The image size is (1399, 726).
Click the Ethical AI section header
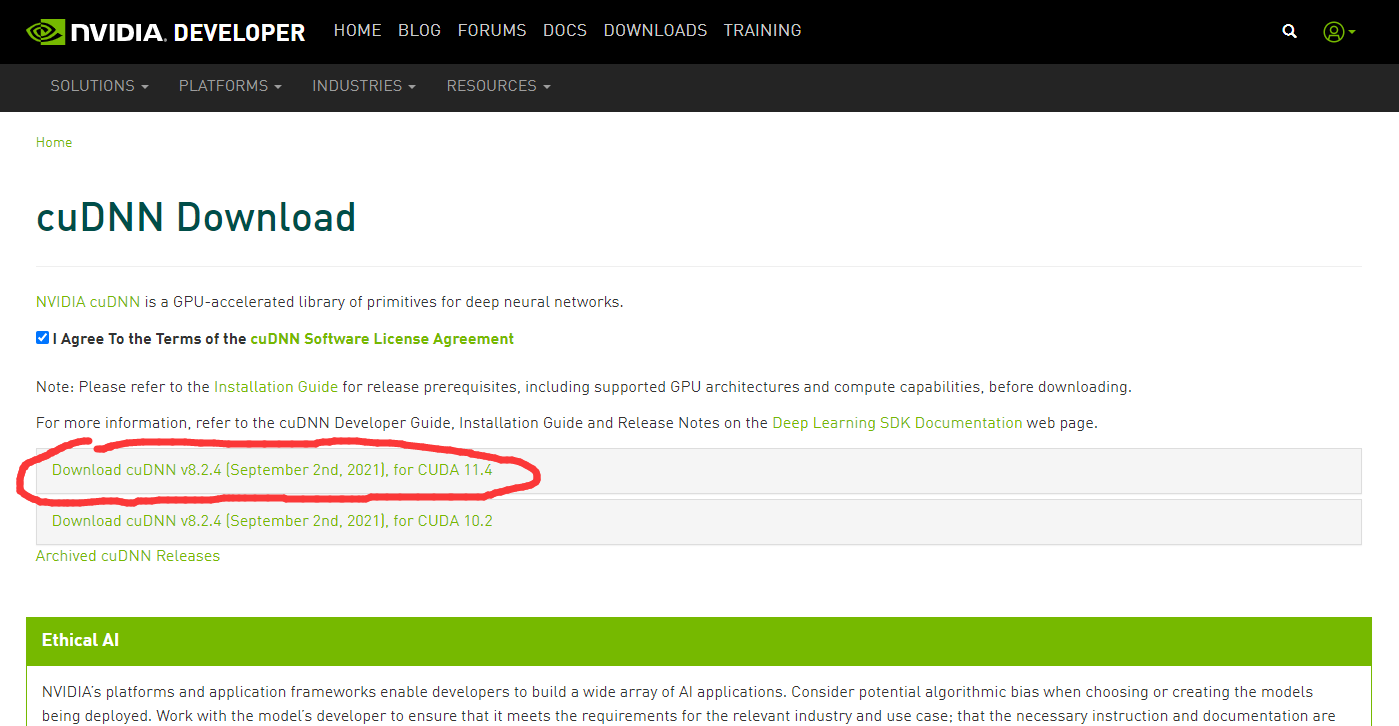coord(699,641)
